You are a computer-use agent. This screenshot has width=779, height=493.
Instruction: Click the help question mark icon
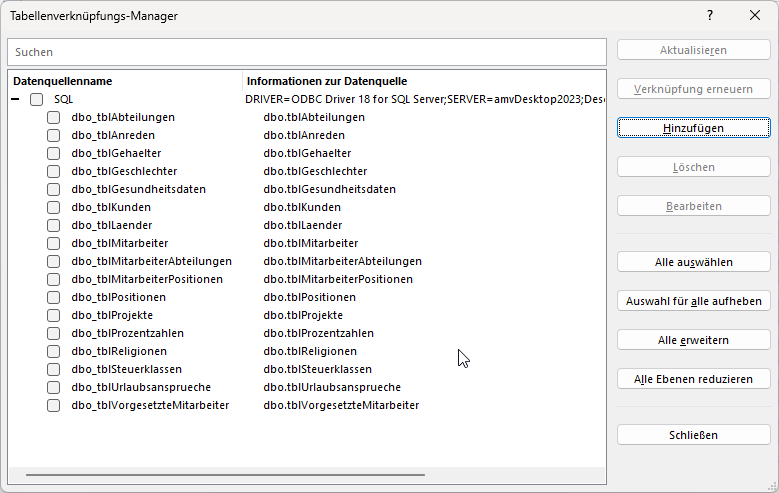tap(710, 16)
